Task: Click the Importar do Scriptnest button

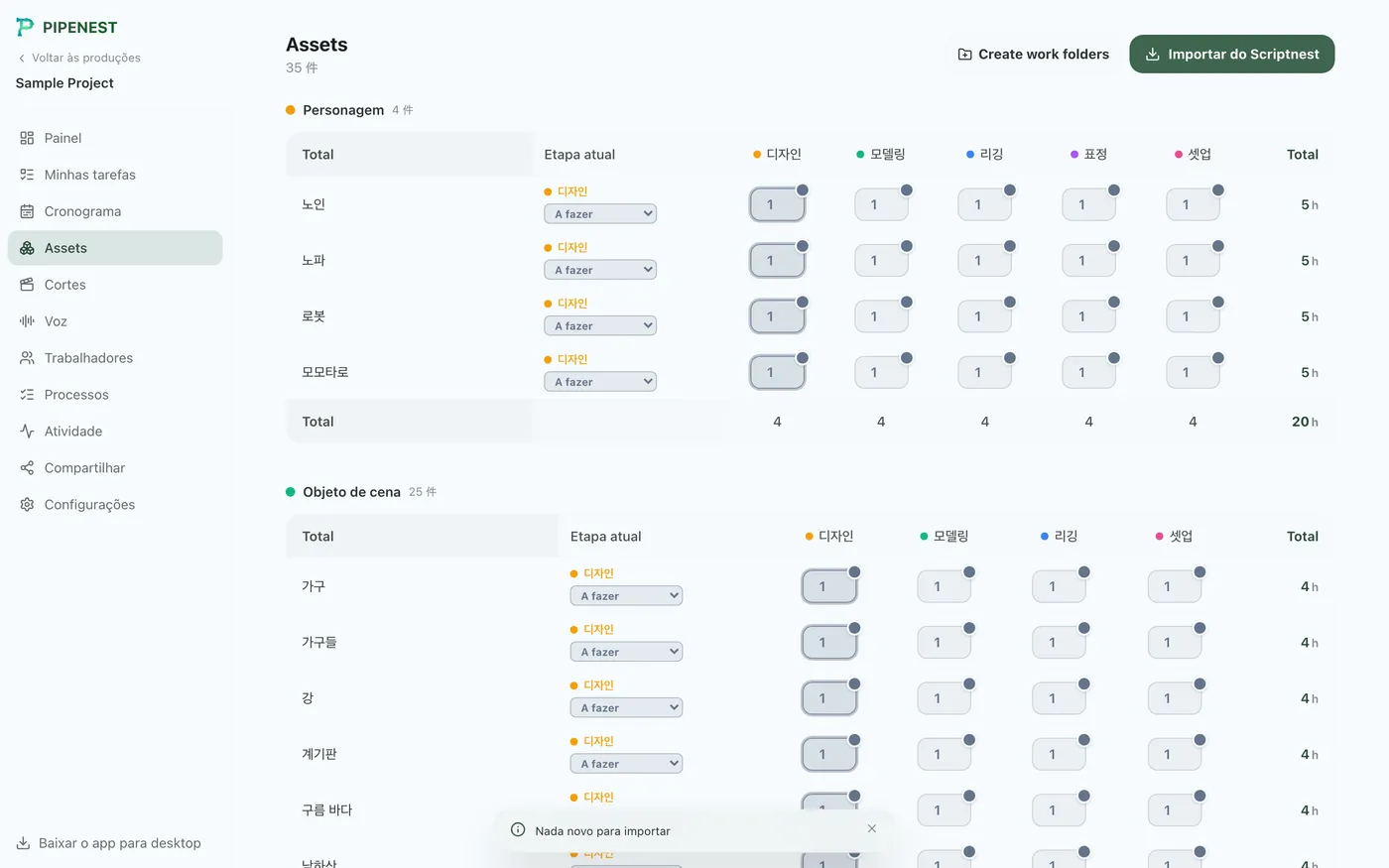Action: 1231,55
